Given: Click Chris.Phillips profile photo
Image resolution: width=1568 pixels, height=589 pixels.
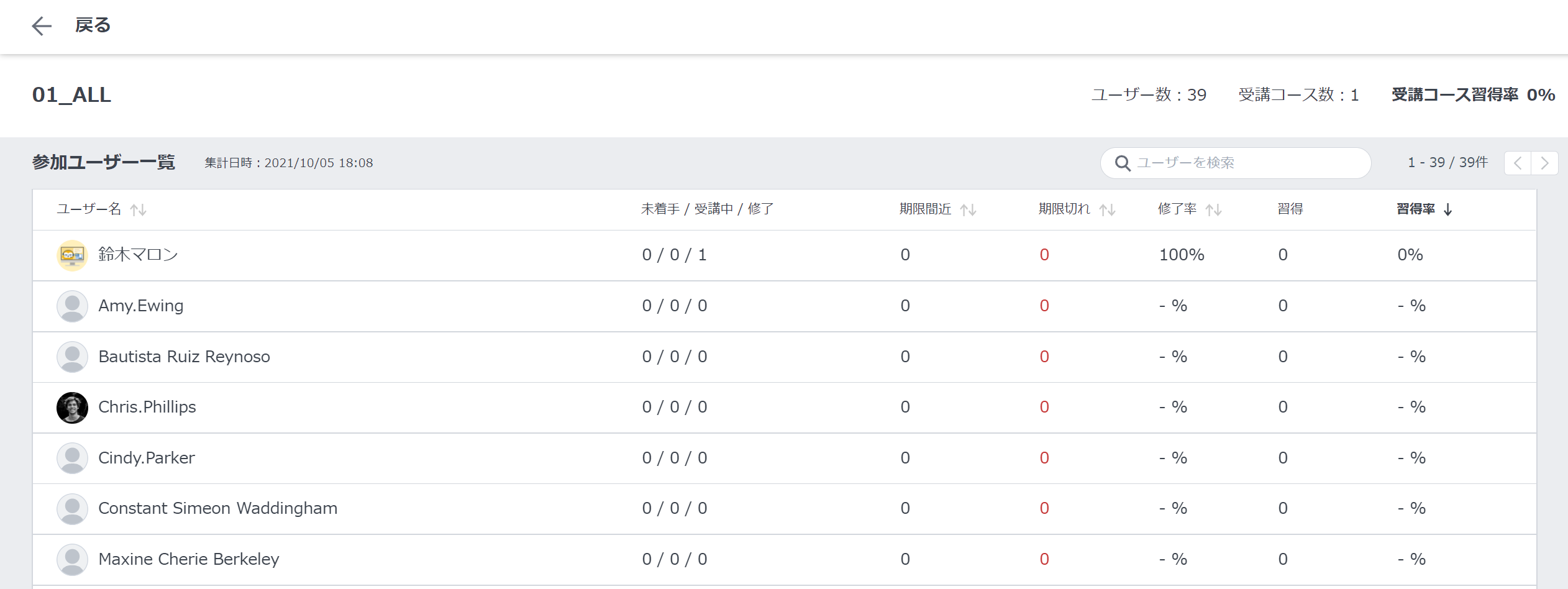Looking at the screenshot, I should [x=72, y=408].
